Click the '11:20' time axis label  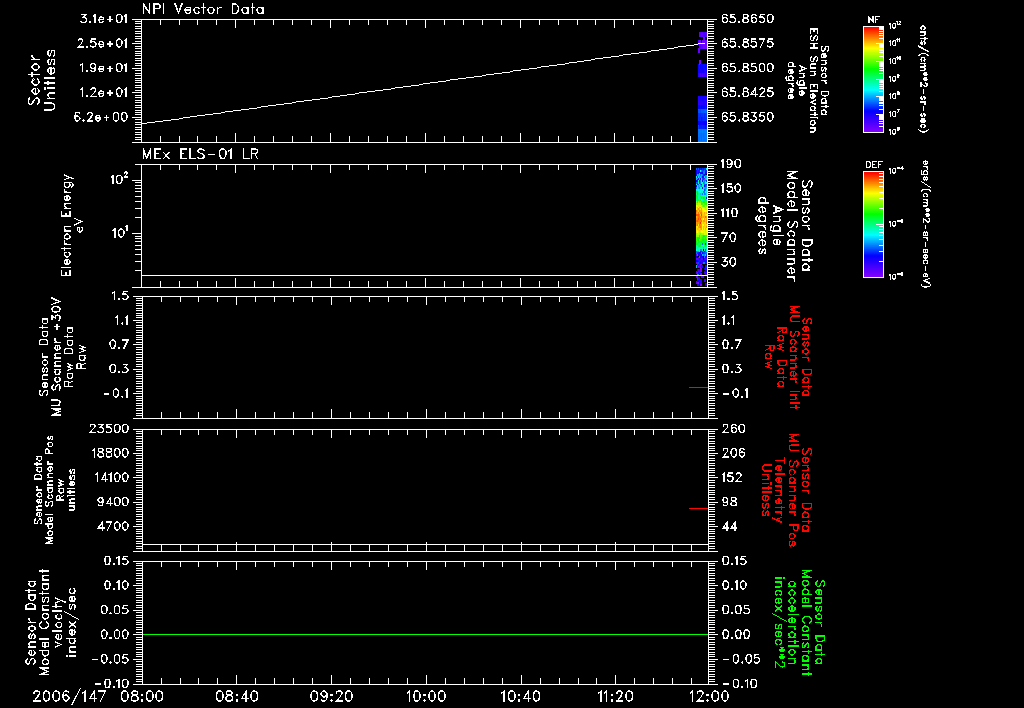[x=615, y=696]
